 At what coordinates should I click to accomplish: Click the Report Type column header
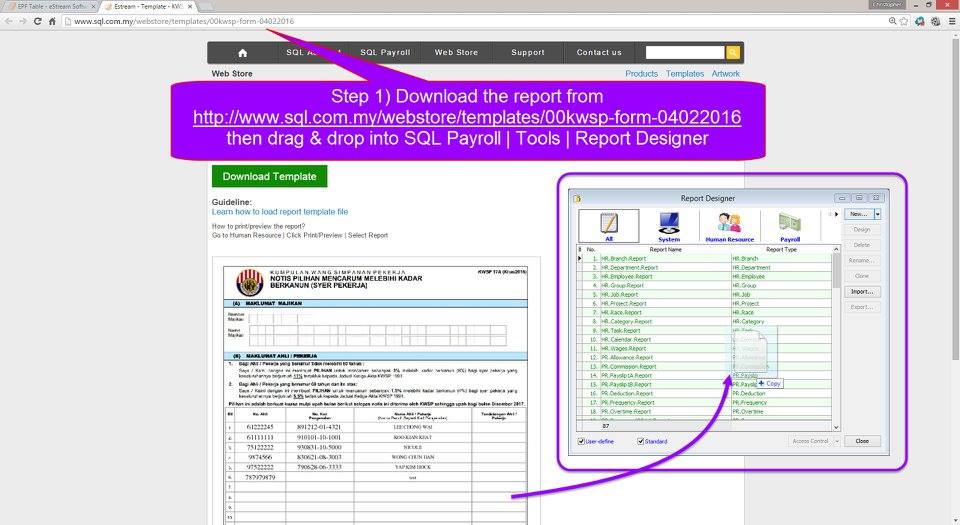781,250
